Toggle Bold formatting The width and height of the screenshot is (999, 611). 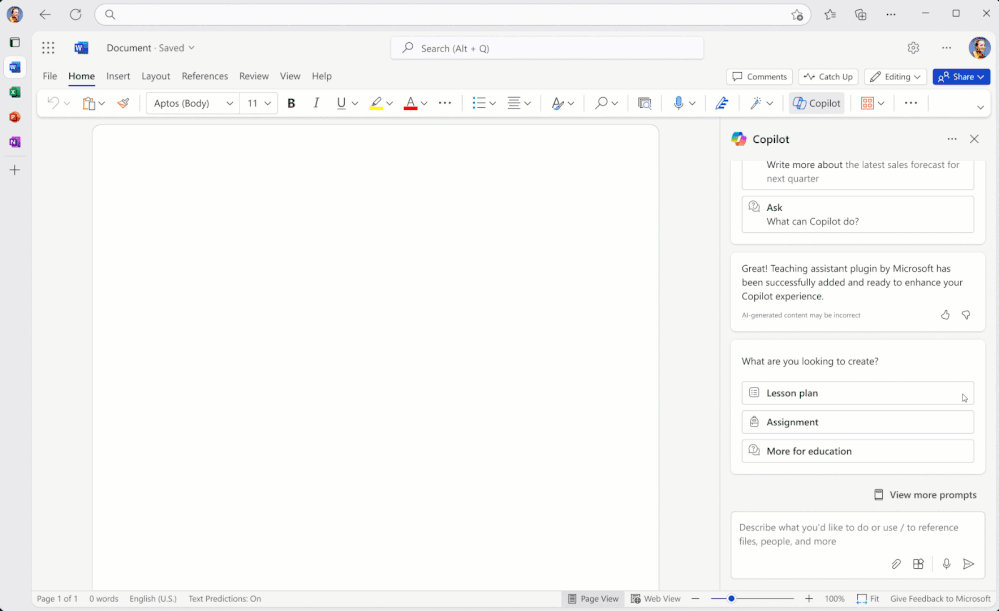291,103
